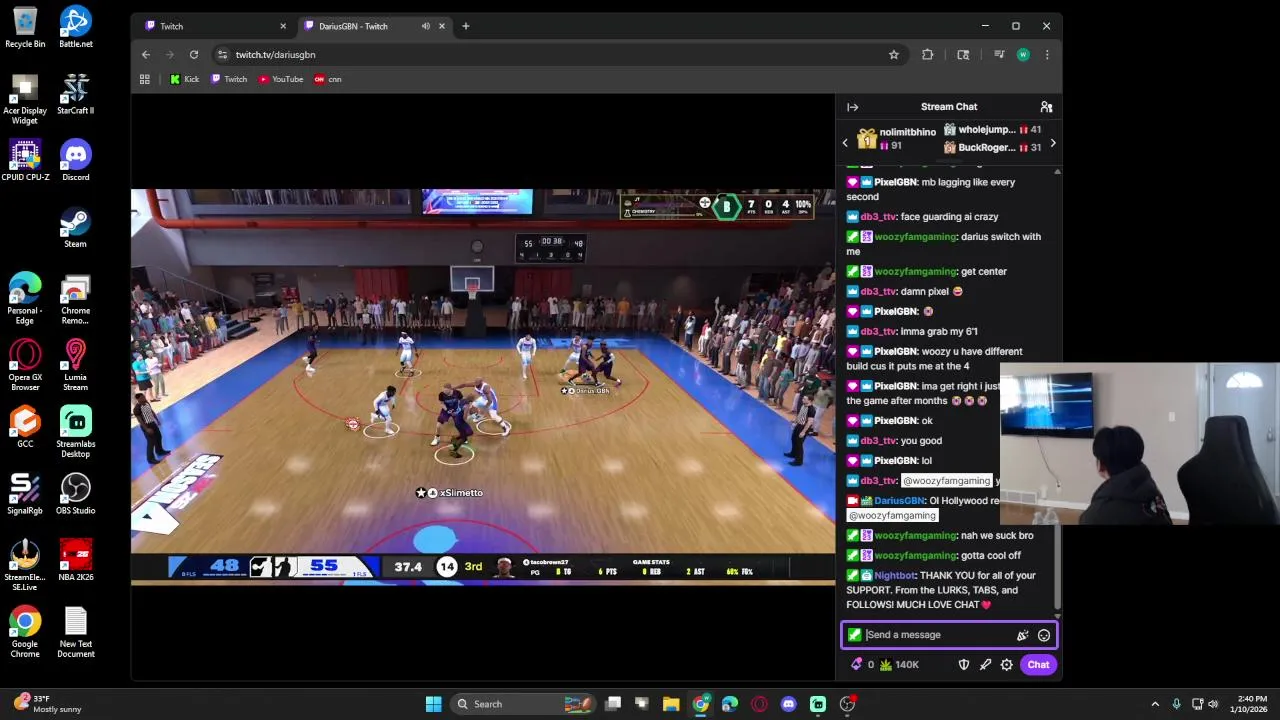Collapse the Stream Chat panel
1280x720 pixels.
point(852,107)
